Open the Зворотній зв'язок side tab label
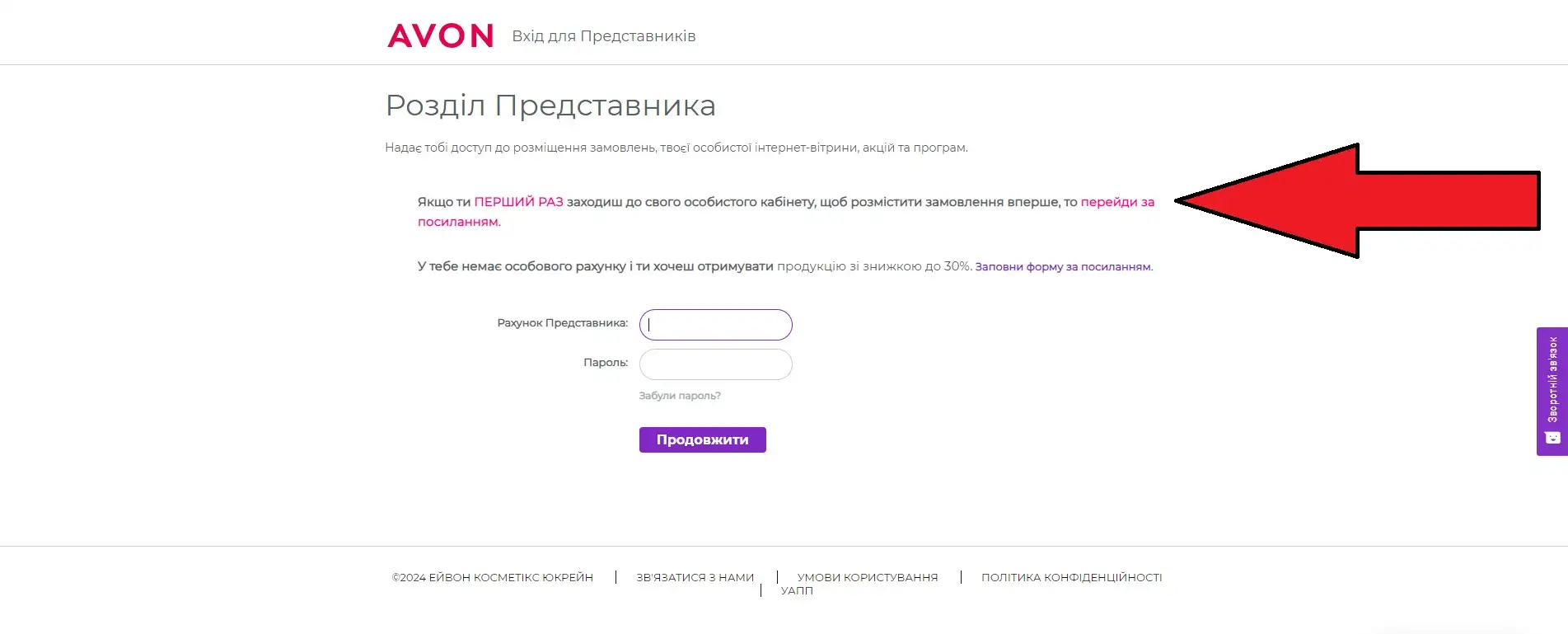This screenshot has height=634, width=1568. 1552,378
